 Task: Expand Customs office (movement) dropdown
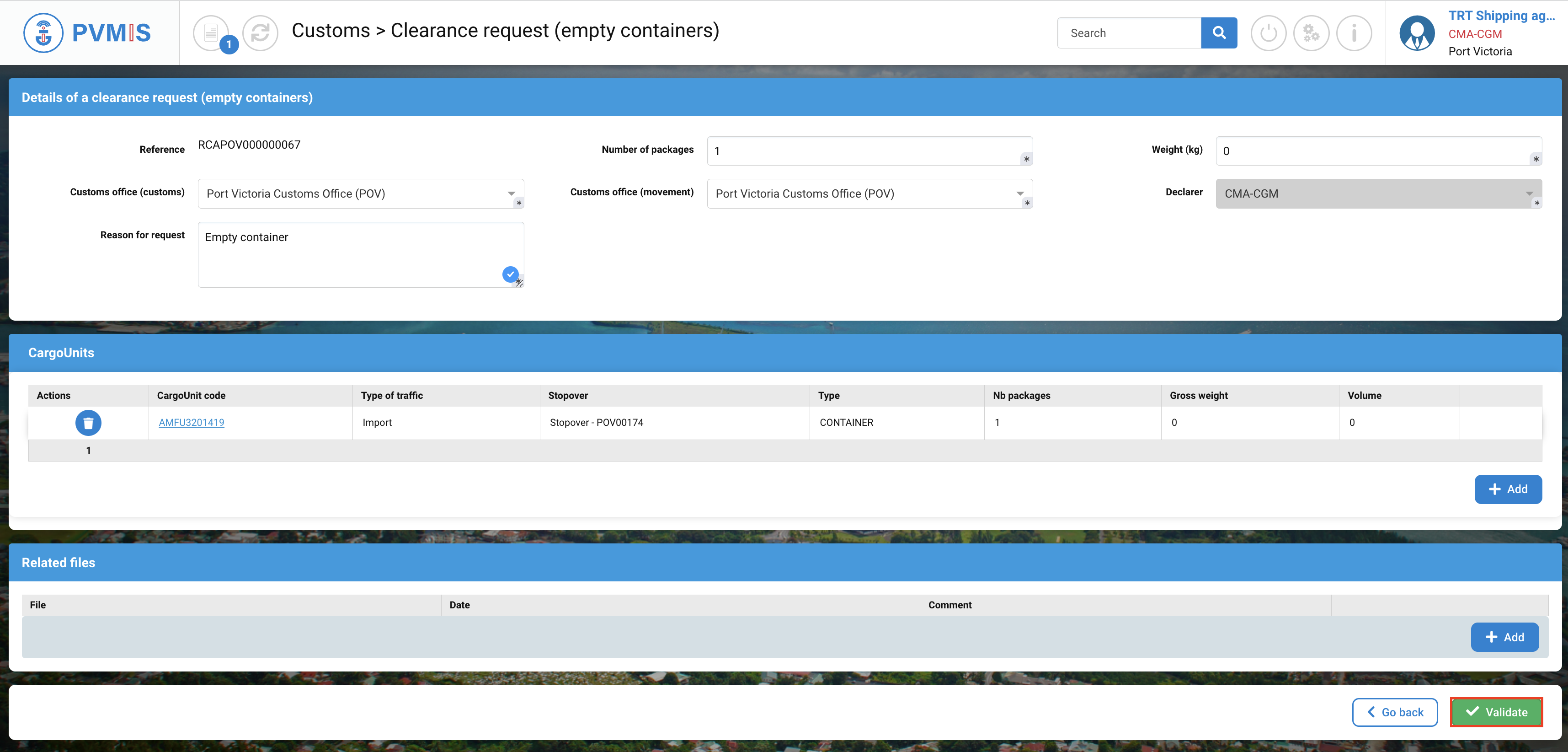pos(1019,193)
